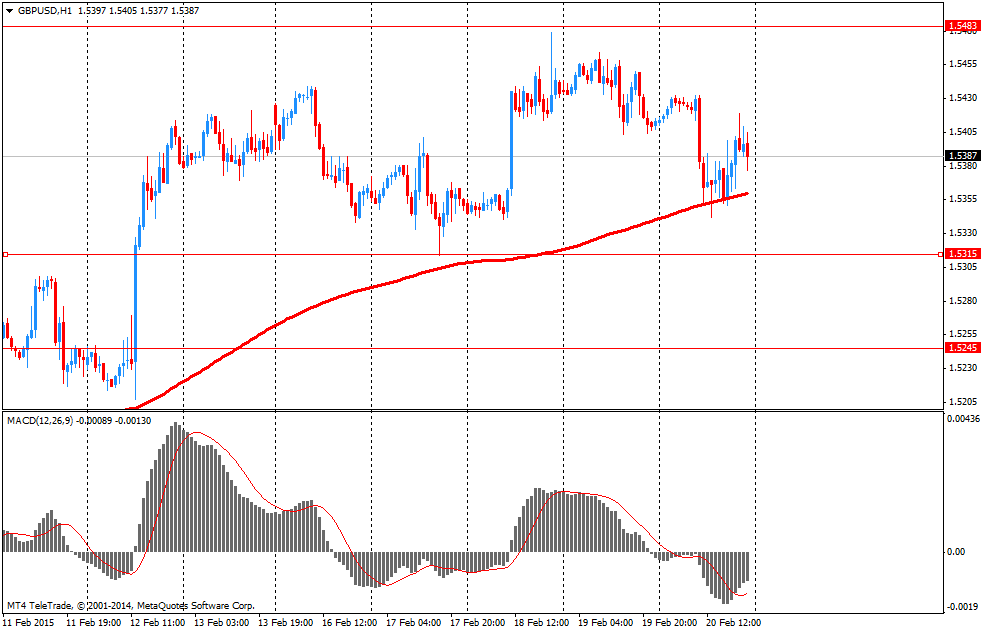Click the 1.5455 price scale value
983x631 pixels.
pos(963,64)
